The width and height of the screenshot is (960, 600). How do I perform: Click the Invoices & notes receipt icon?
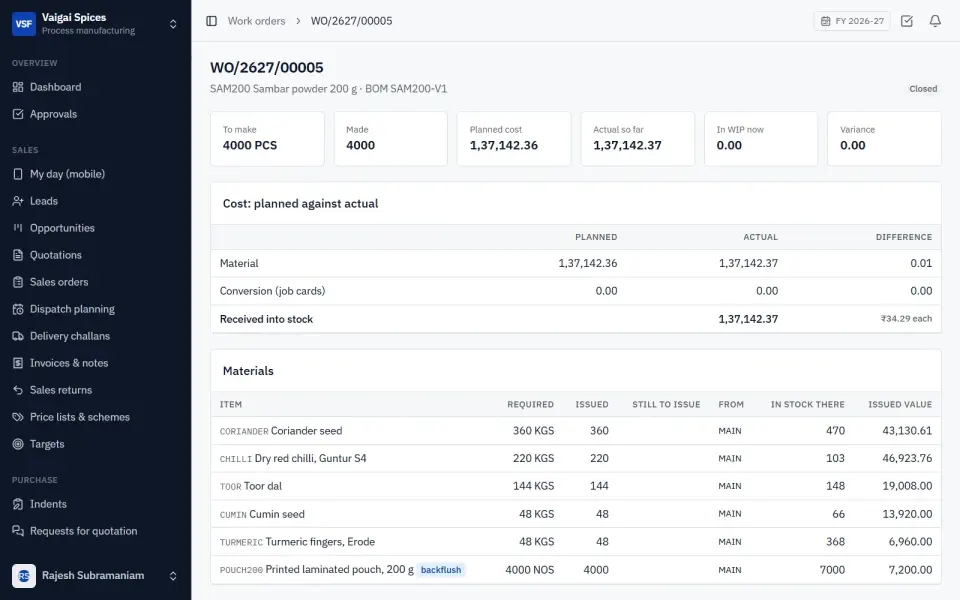pyautogui.click(x=18, y=362)
